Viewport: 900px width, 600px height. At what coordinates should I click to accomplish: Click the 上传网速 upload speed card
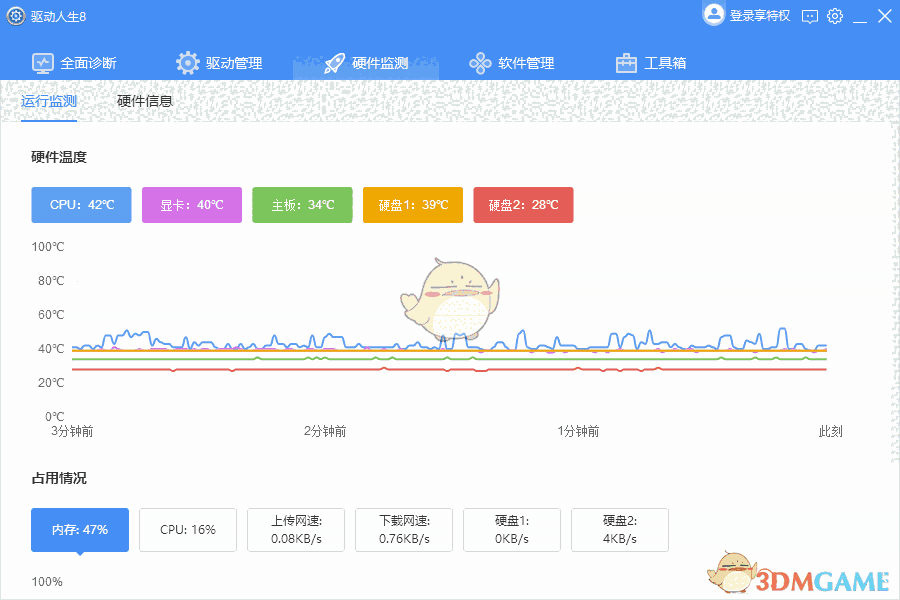[x=295, y=529]
